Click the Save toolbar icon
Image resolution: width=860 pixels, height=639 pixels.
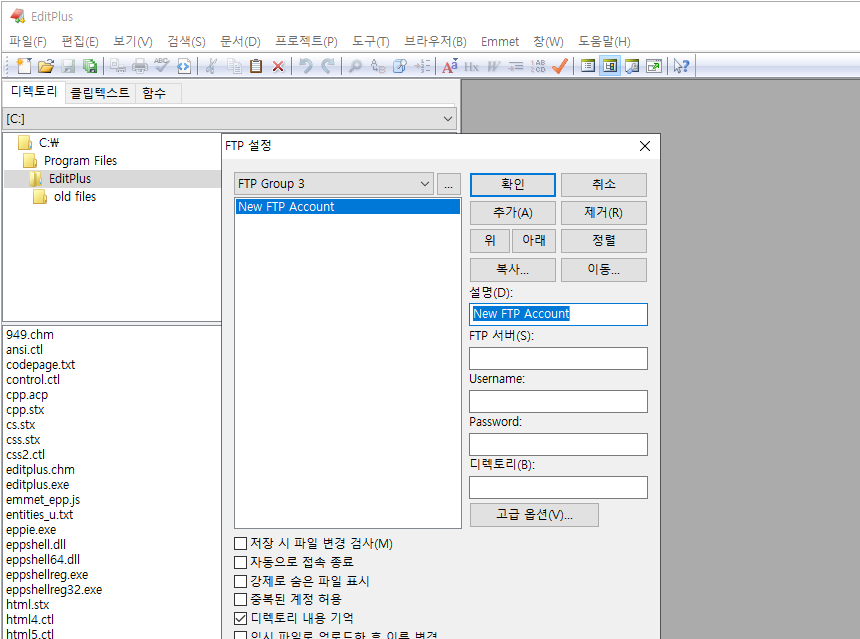click(68, 66)
